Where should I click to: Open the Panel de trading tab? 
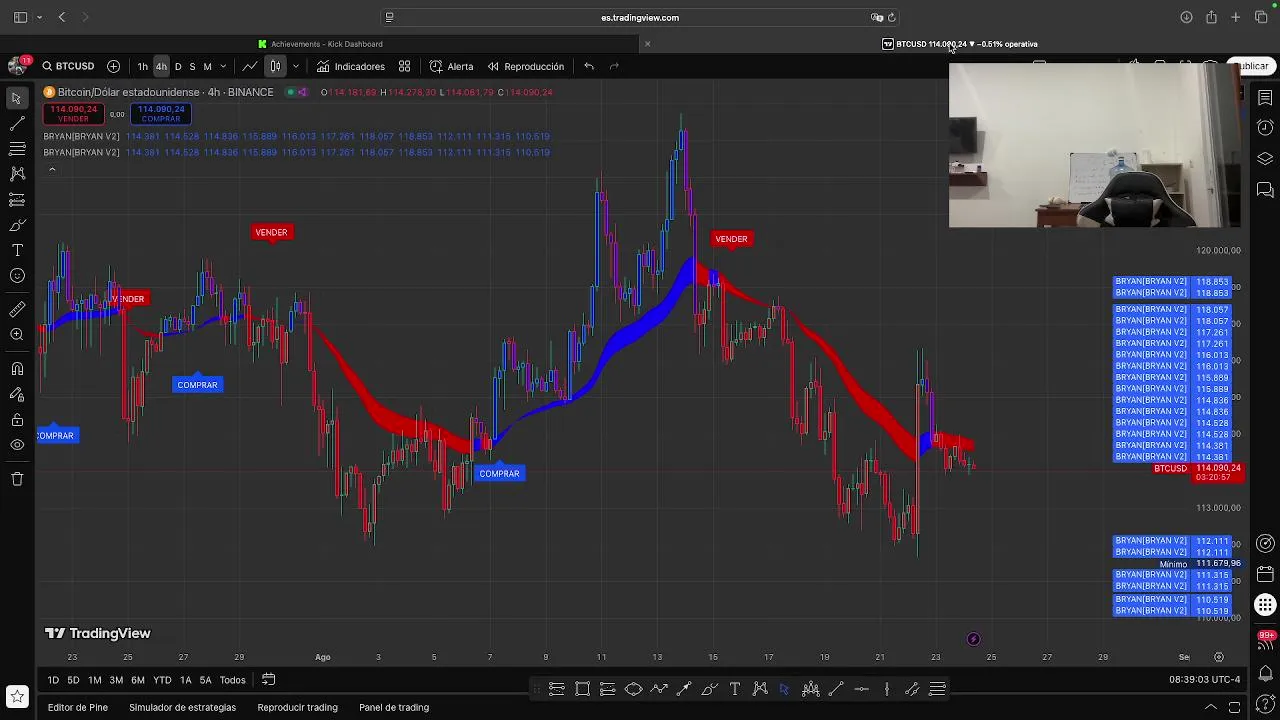(394, 707)
